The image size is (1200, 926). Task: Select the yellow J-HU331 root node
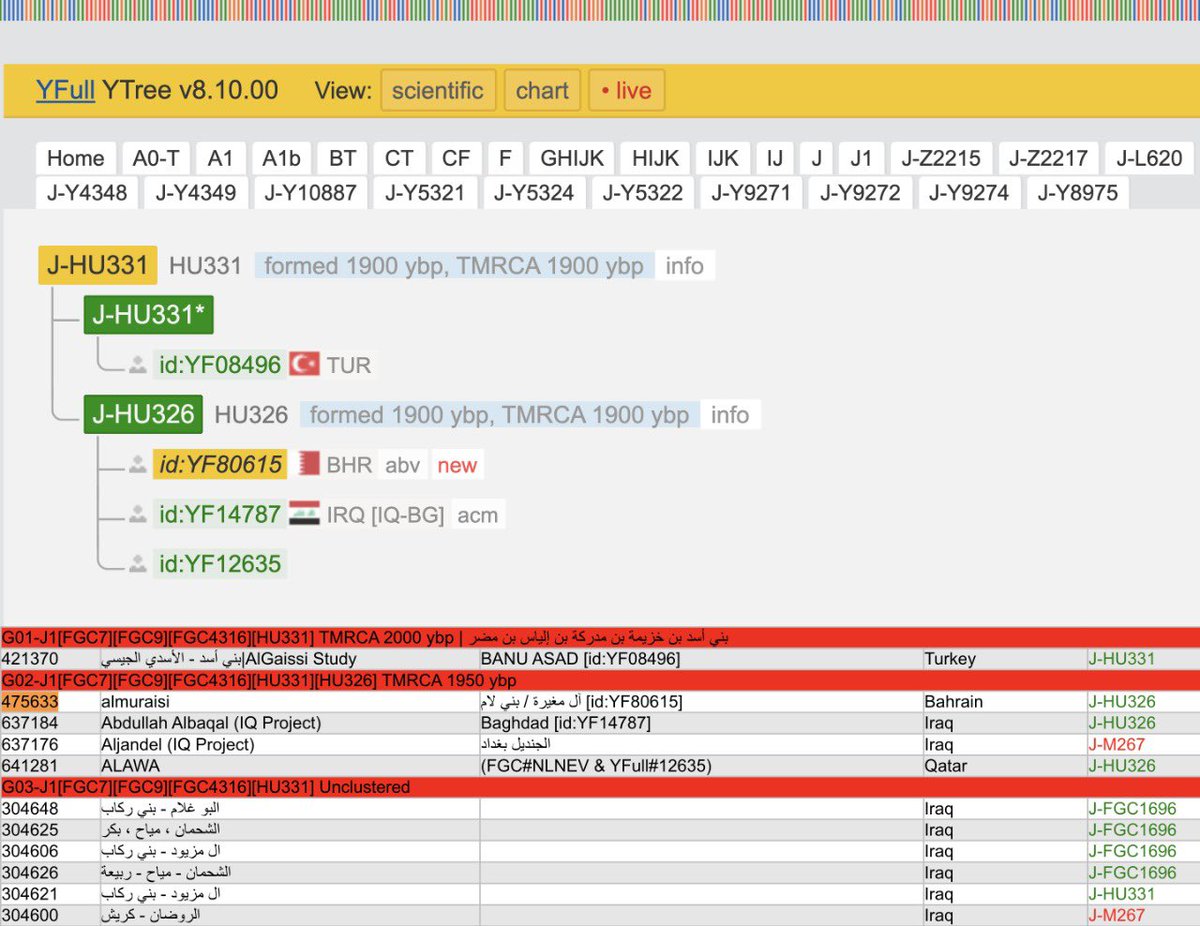coord(98,265)
